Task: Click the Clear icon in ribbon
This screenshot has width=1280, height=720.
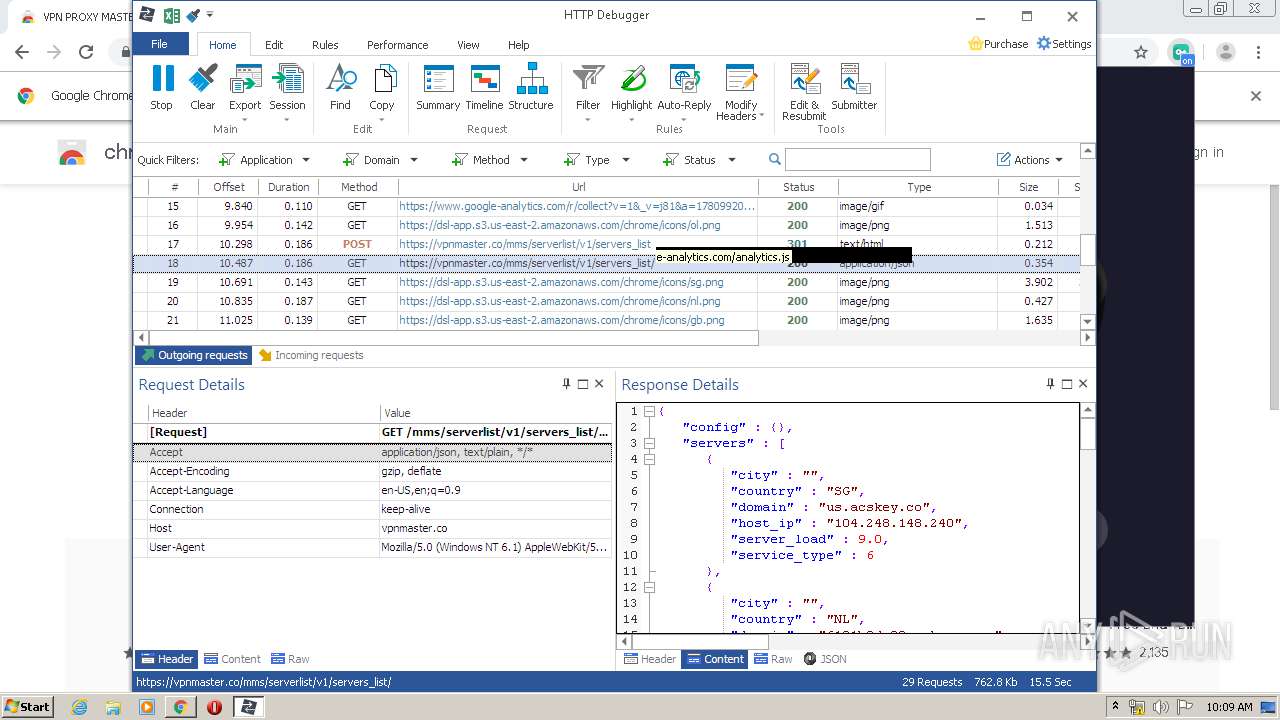Action: tap(203, 78)
